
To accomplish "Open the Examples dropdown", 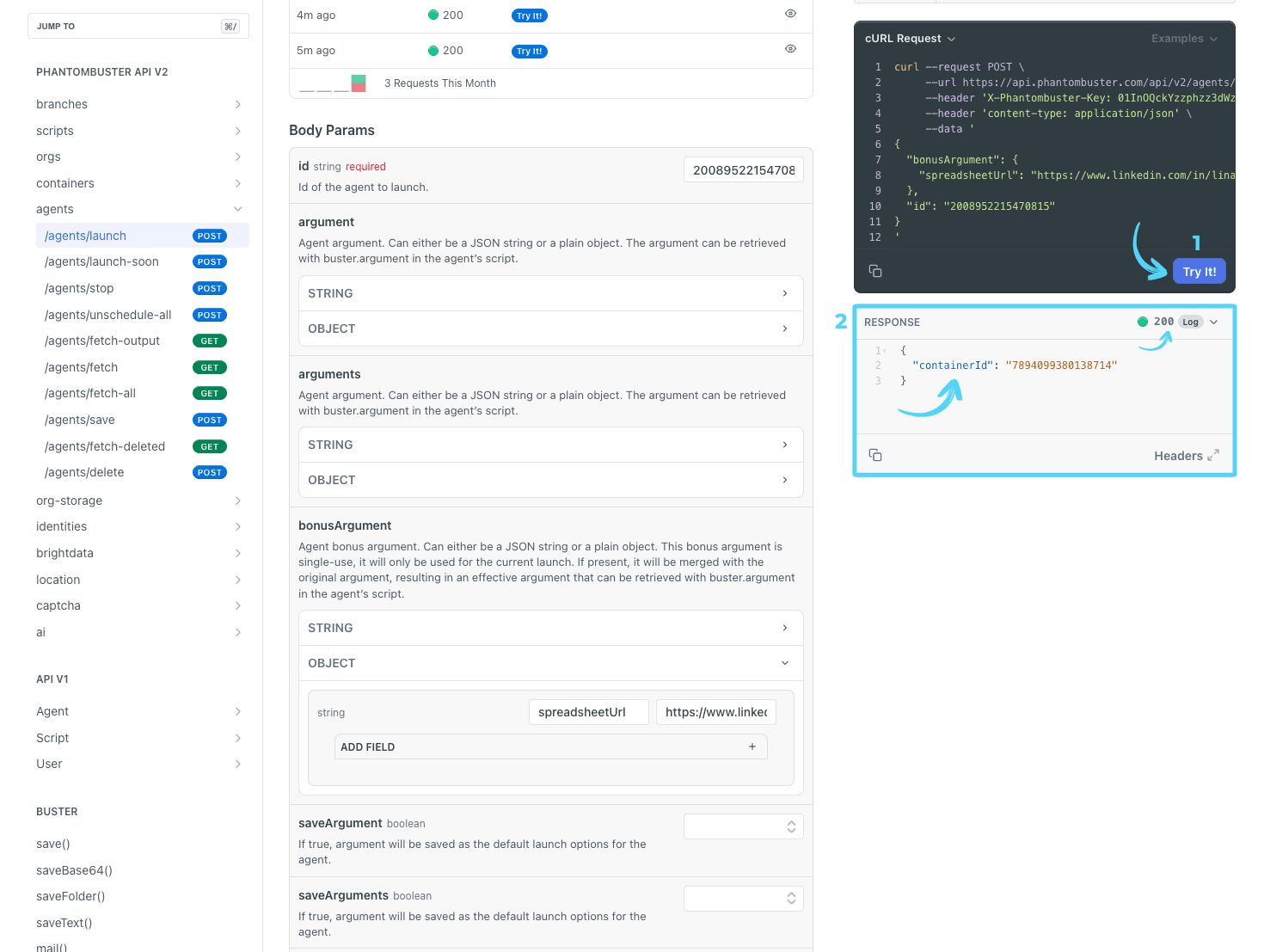I will (x=1184, y=38).
